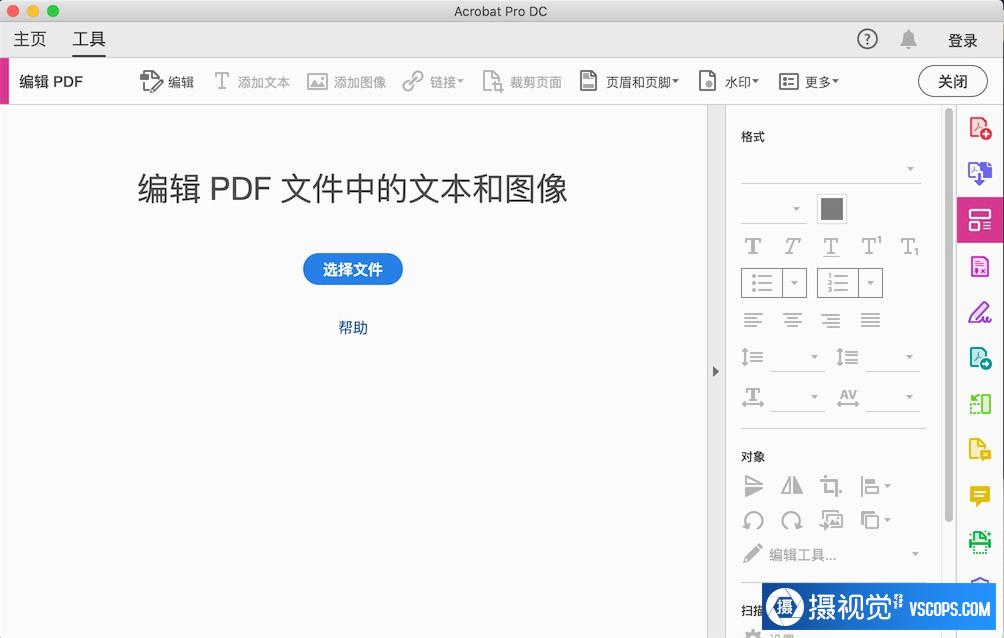The height and width of the screenshot is (638, 1004).
Task: Open the font name dropdown
Action: tap(830, 169)
